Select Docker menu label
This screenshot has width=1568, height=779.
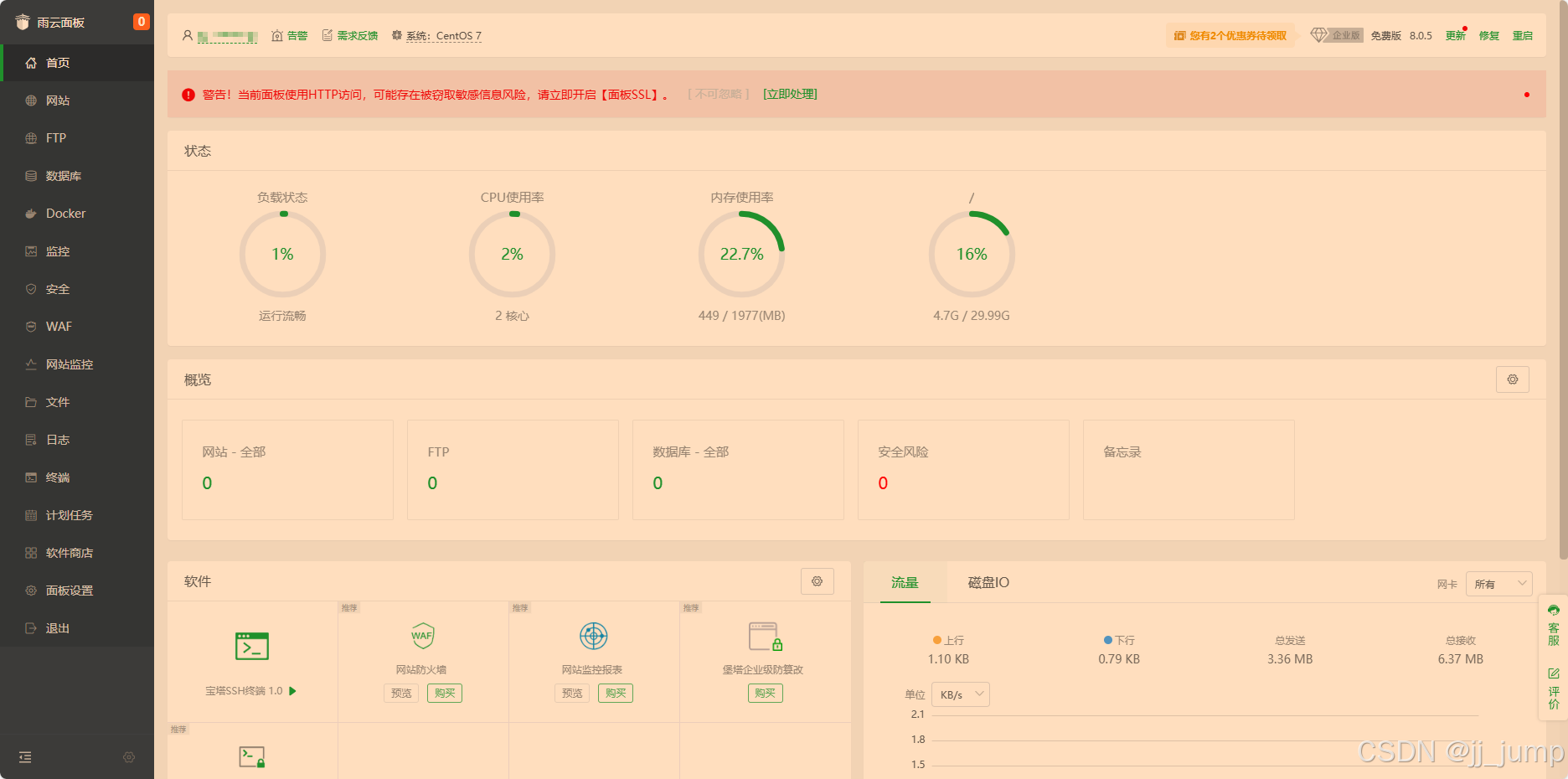tap(65, 214)
